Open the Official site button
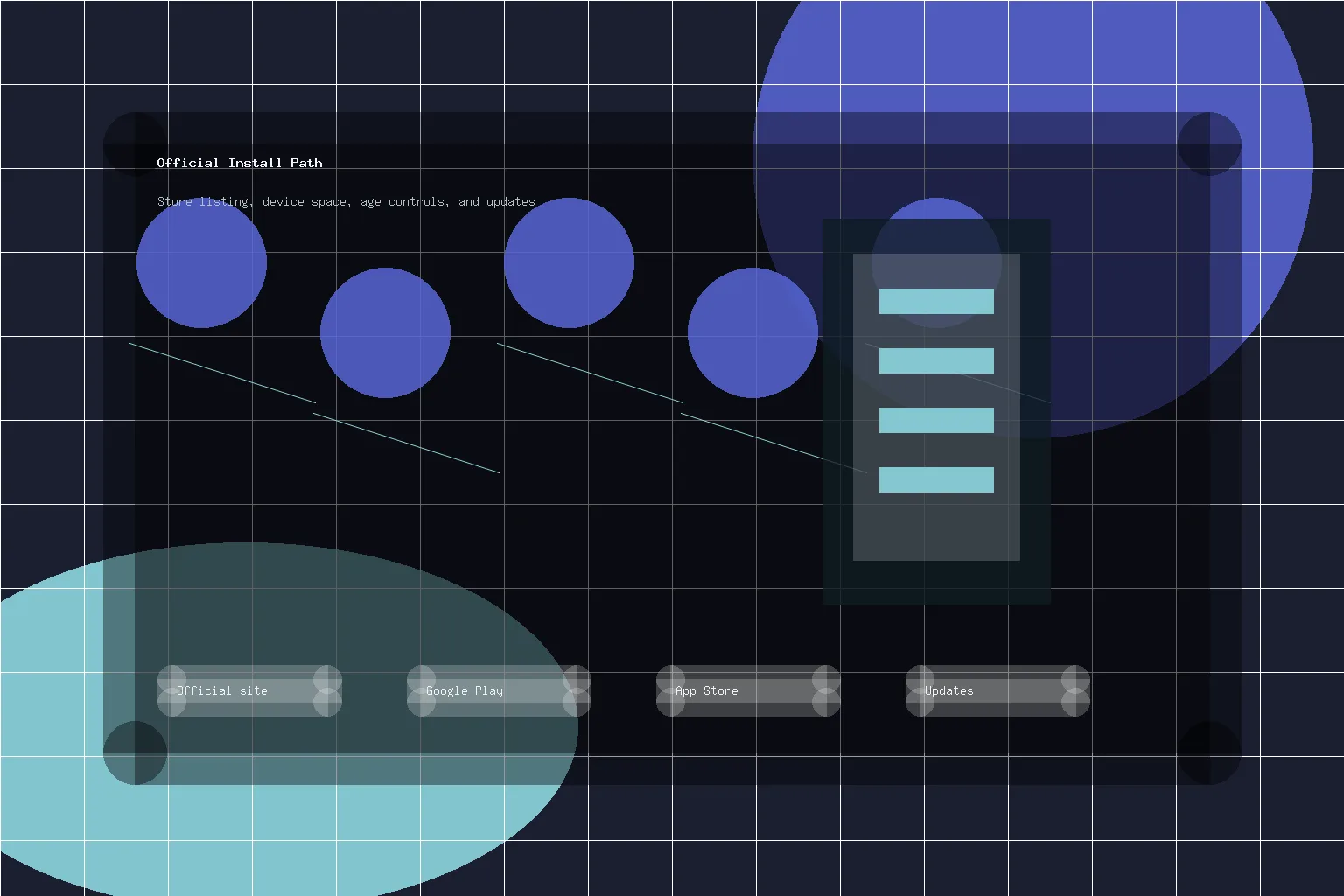Viewport: 1344px width, 896px height. 249,690
